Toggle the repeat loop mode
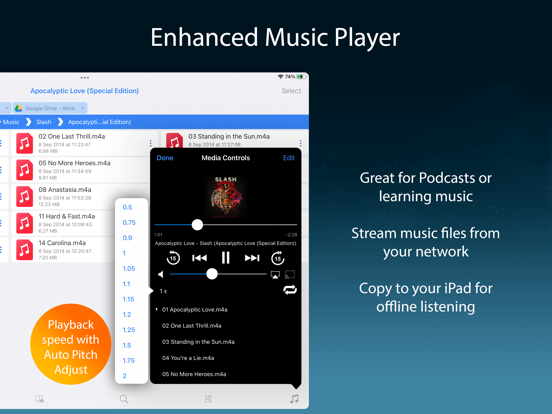 (x=290, y=290)
